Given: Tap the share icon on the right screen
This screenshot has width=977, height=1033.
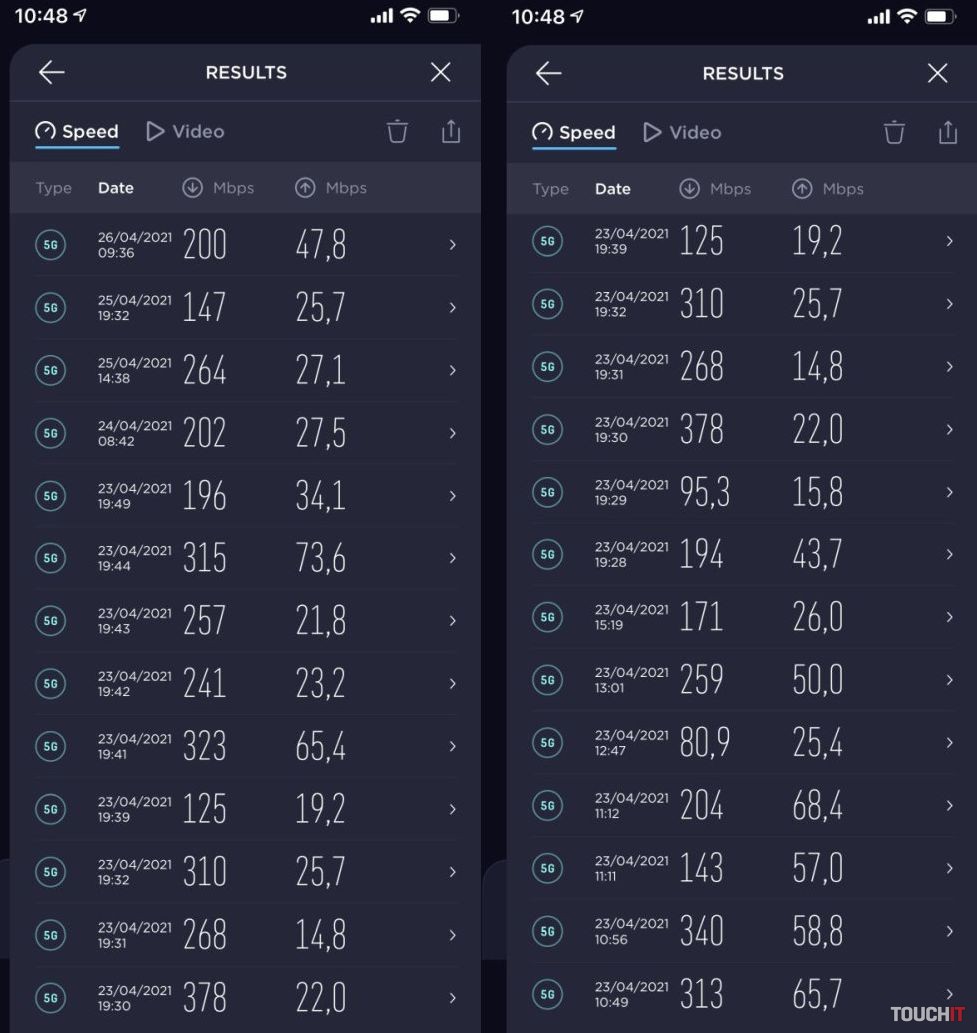Looking at the screenshot, I should pos(948,132).
